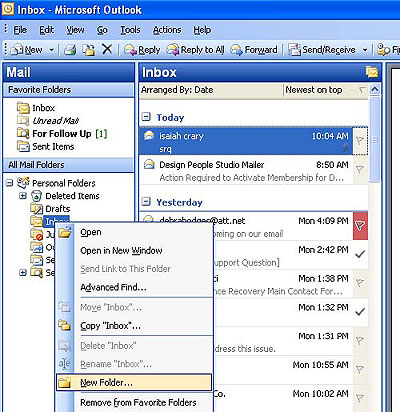Click the Deleted Items recycle icon
This screenshot has width=400, height=412.
click(x=36, y=196)
